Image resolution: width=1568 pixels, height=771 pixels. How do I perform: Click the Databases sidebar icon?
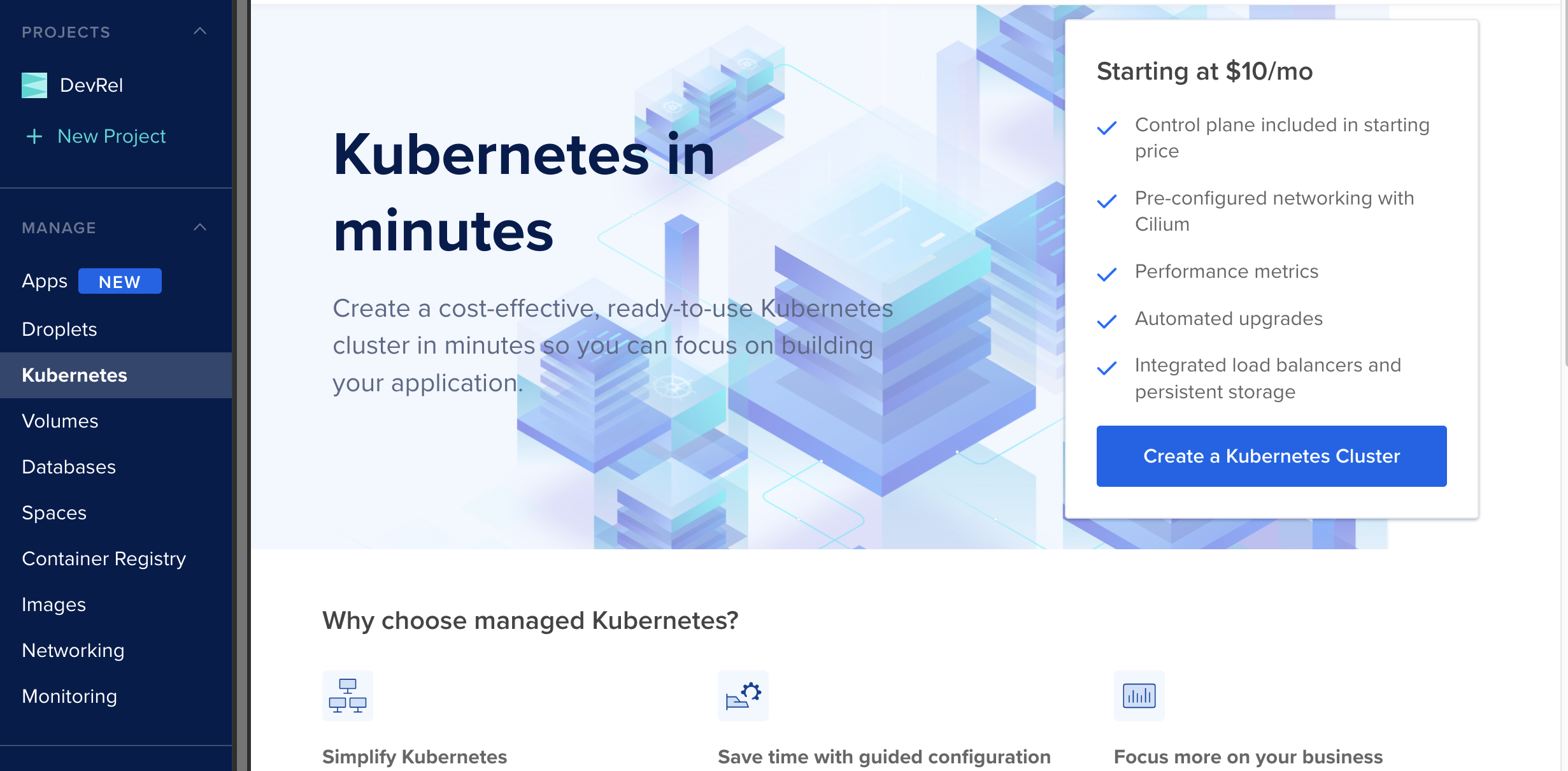click(x=69, y=466)
